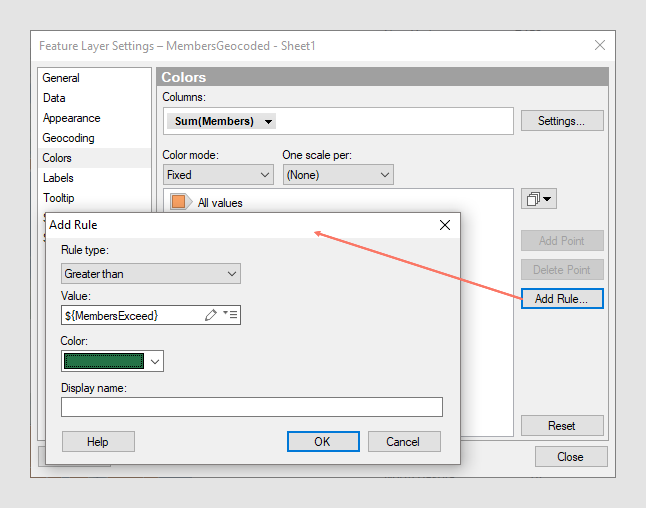
Task: Click the pencil edit icon in Value field
Action: 211,315
